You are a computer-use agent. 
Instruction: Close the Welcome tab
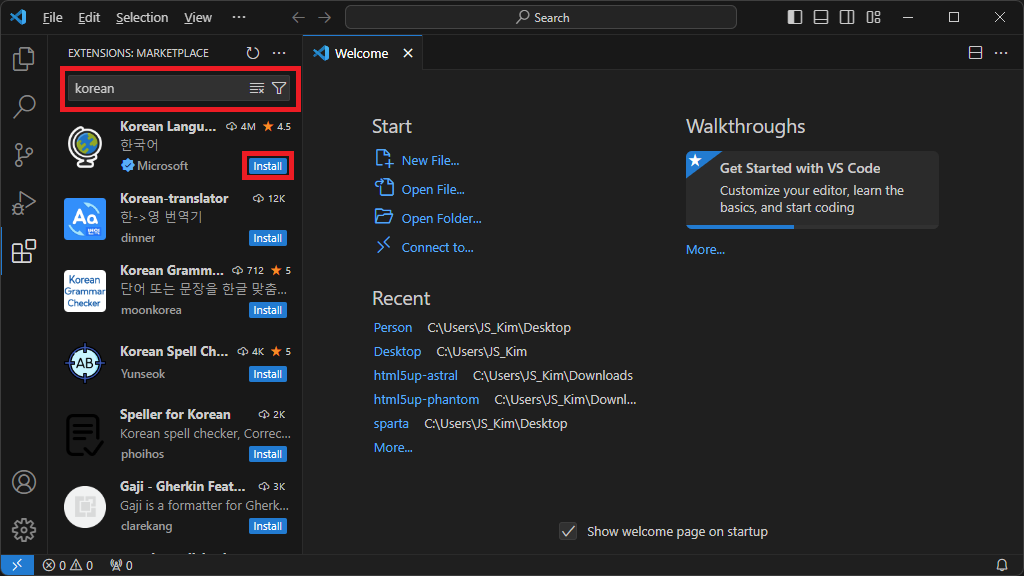point(408,53)
